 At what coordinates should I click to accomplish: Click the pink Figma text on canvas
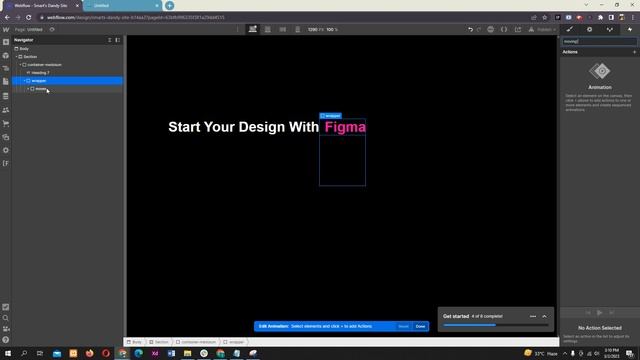coord(345,127)
